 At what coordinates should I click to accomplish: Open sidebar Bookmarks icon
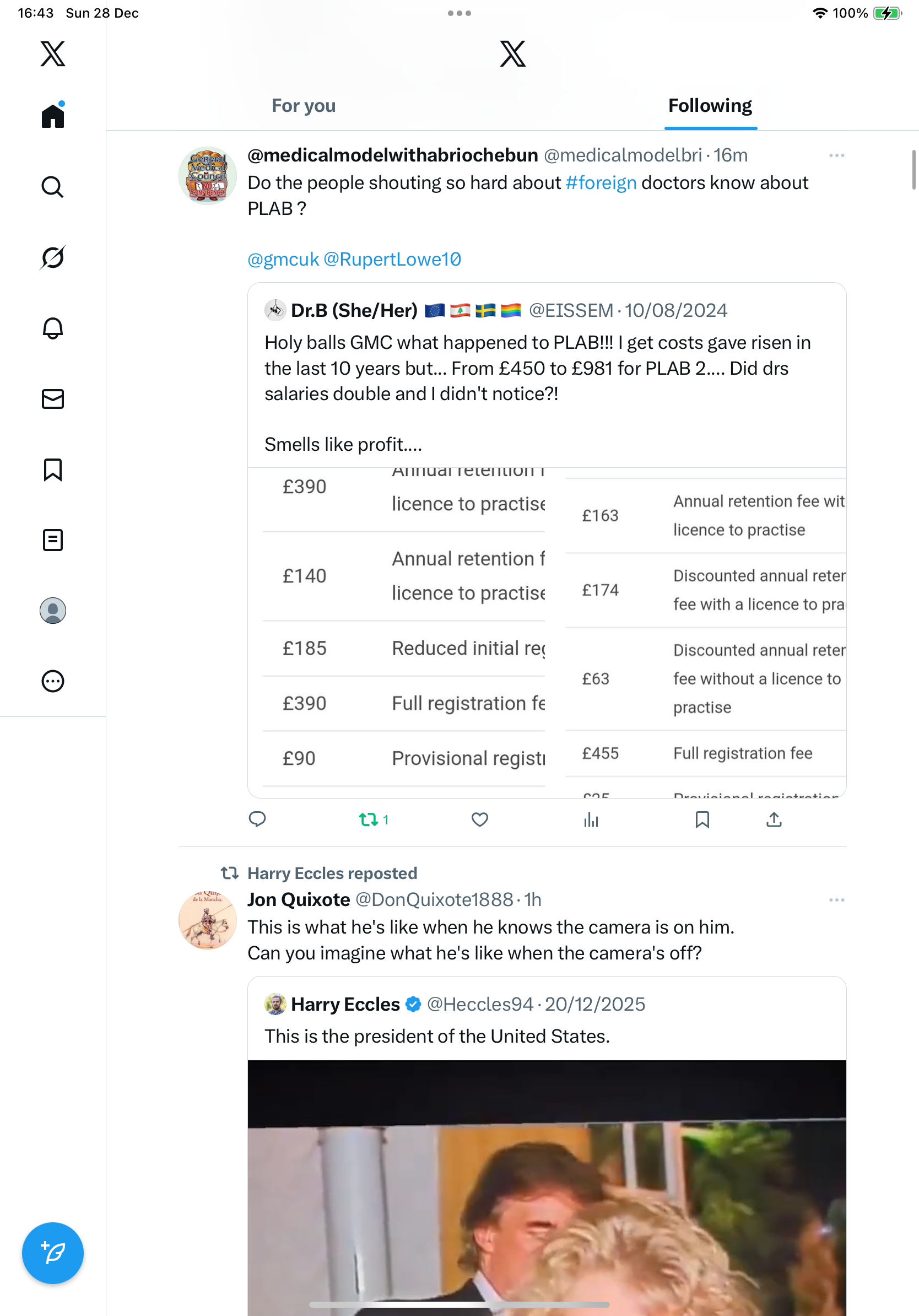pyautogui.click(x=53, y=470)
